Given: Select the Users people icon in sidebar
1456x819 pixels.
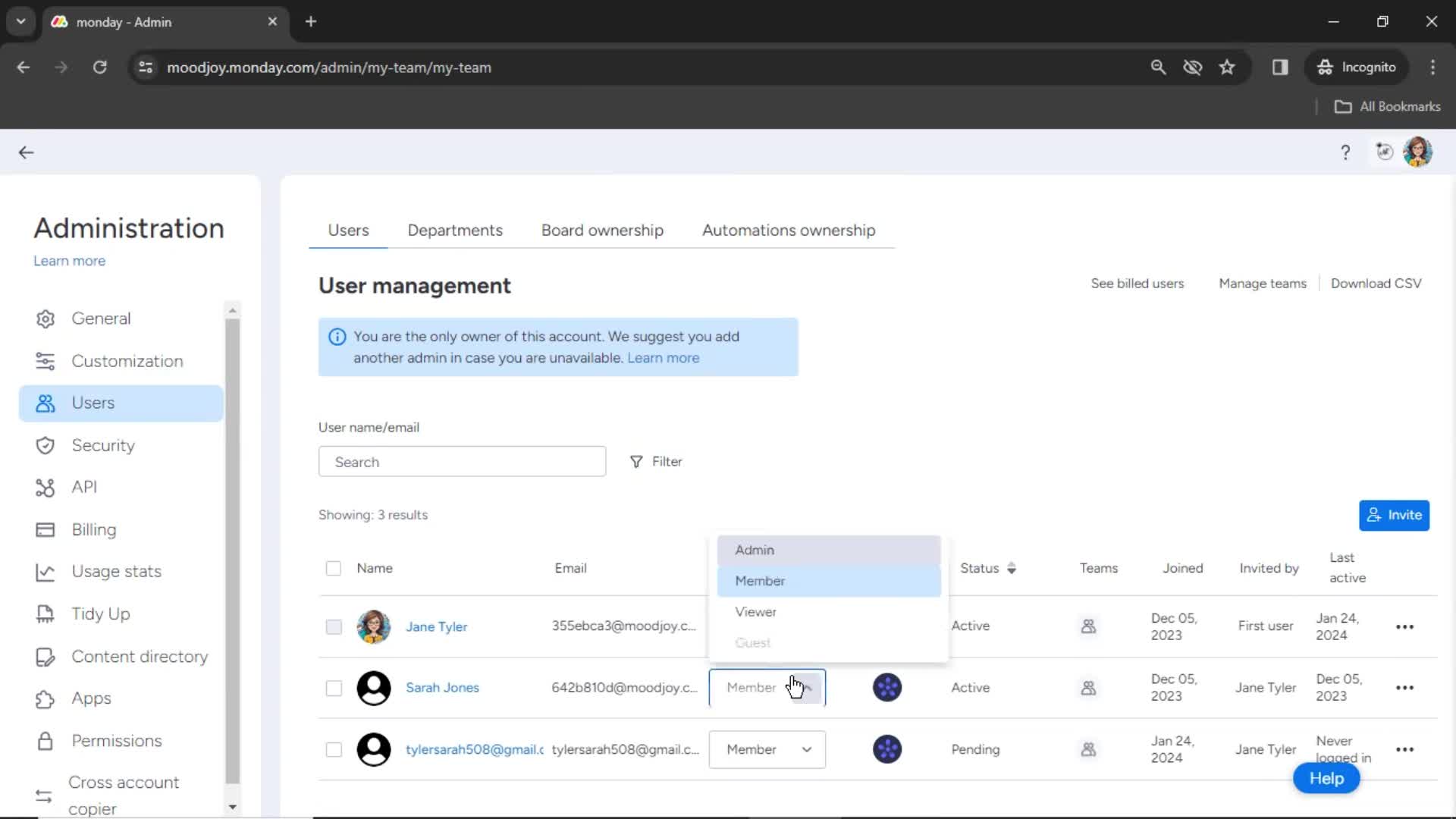Looking at the screenshot, I should (x=45, y=403).
